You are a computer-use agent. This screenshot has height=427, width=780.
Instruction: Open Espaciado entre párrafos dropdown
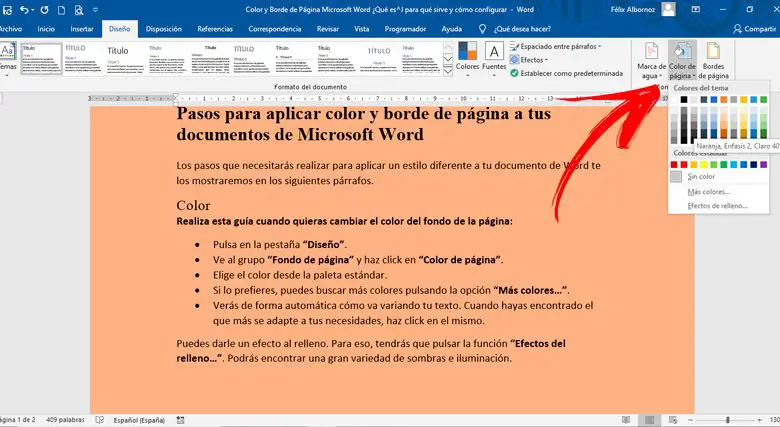pyautogui.click(x=555, y=46)
